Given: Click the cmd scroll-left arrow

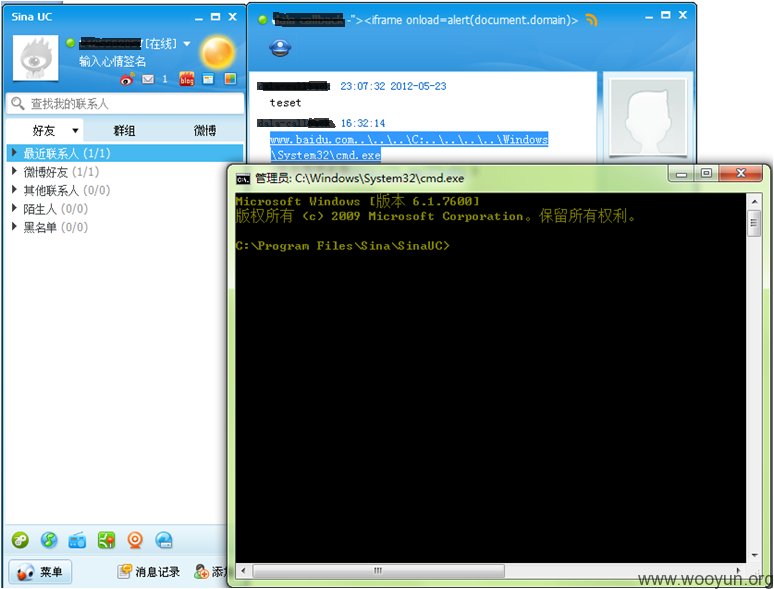Looking at the screenshot, I should 243,571.
